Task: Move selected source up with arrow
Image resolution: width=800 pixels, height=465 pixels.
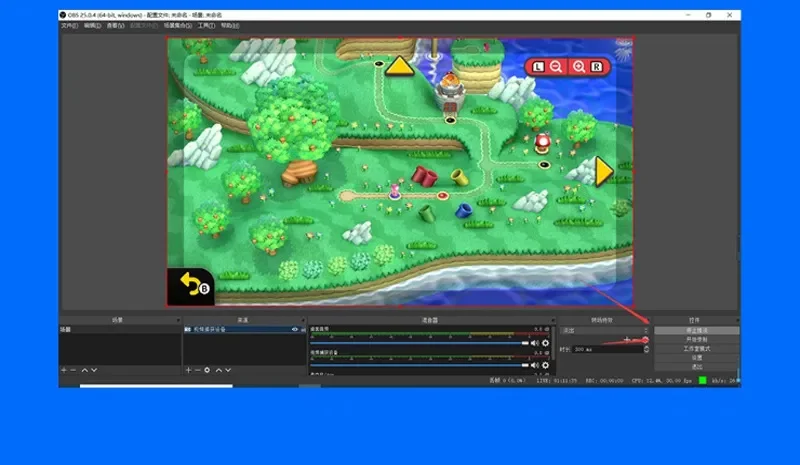Action: (x=219, y=370)
